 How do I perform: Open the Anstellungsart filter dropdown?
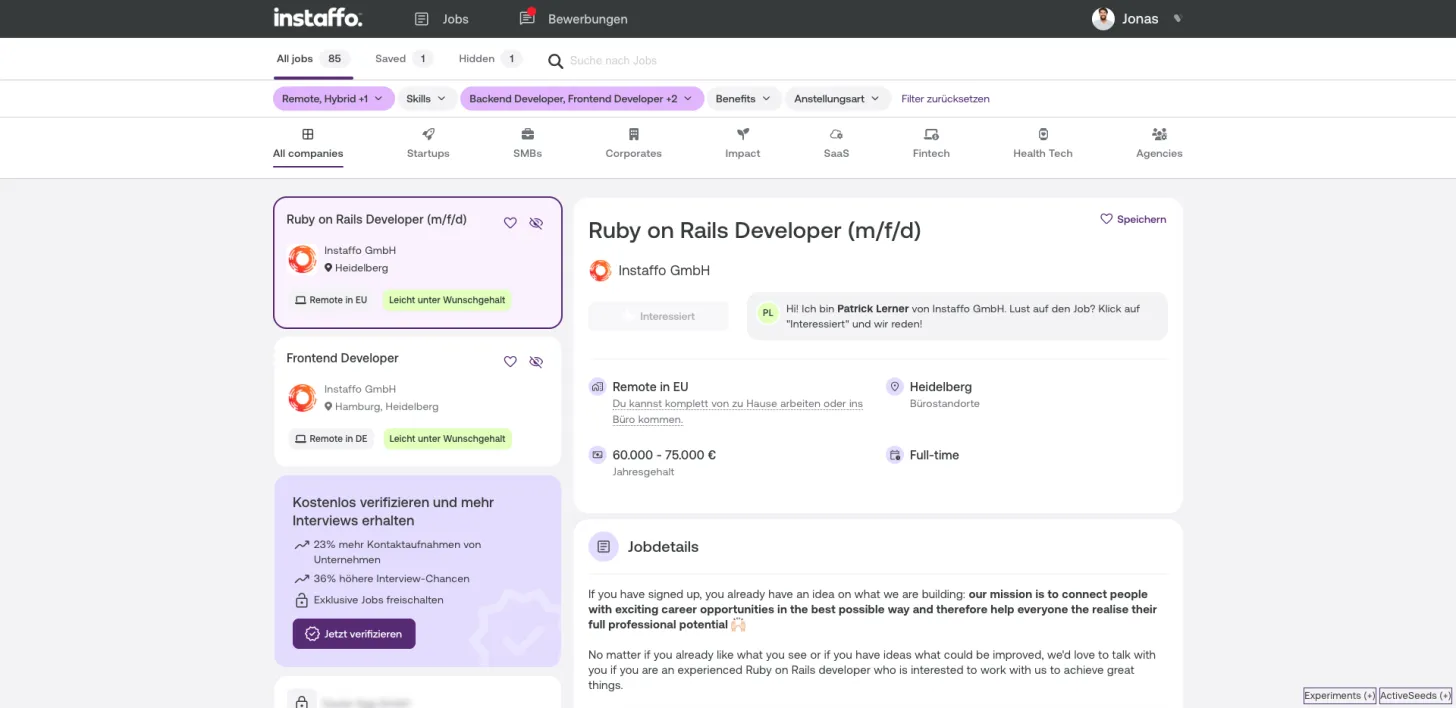coord(837,99)
